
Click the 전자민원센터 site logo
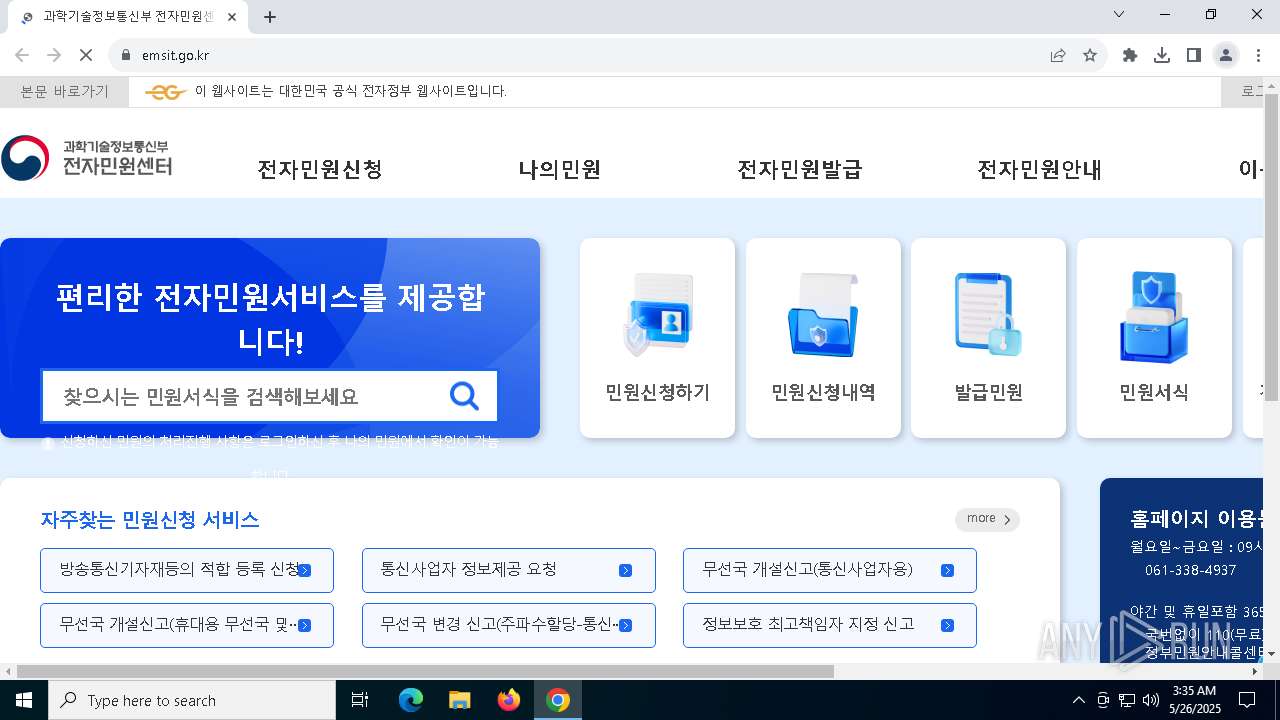[87, 159]
